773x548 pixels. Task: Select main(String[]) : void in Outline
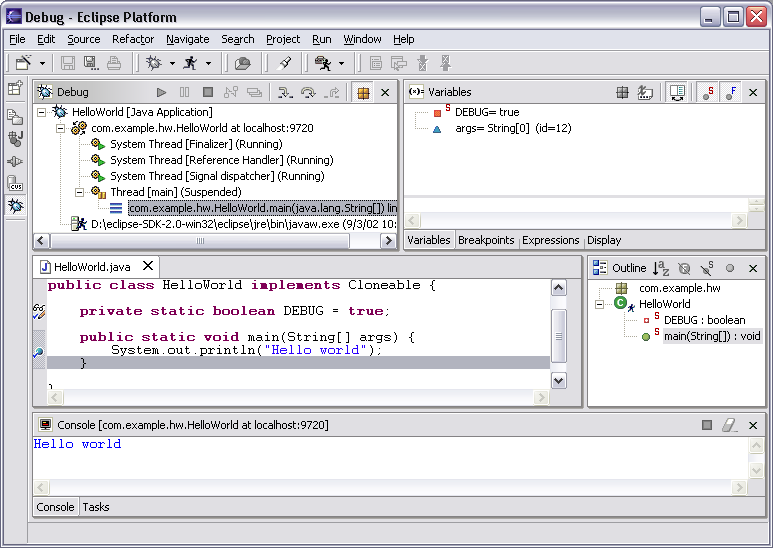pyautogui.click(x=712, y=336)
